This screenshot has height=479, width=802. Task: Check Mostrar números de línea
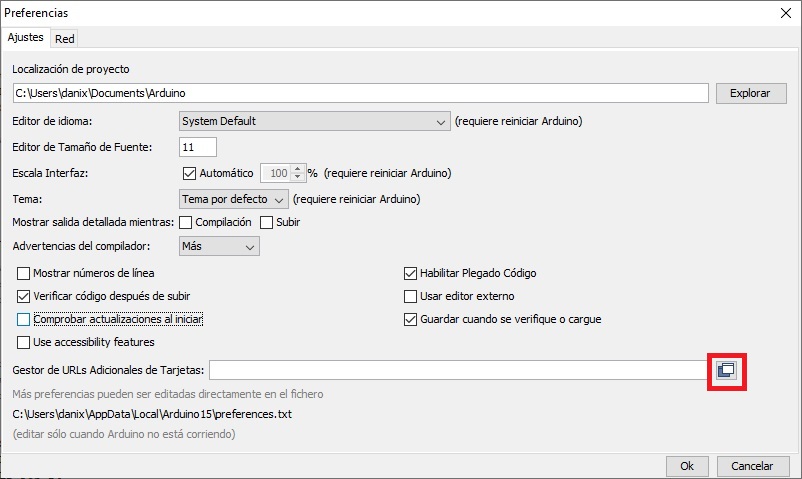pos(24,273)
